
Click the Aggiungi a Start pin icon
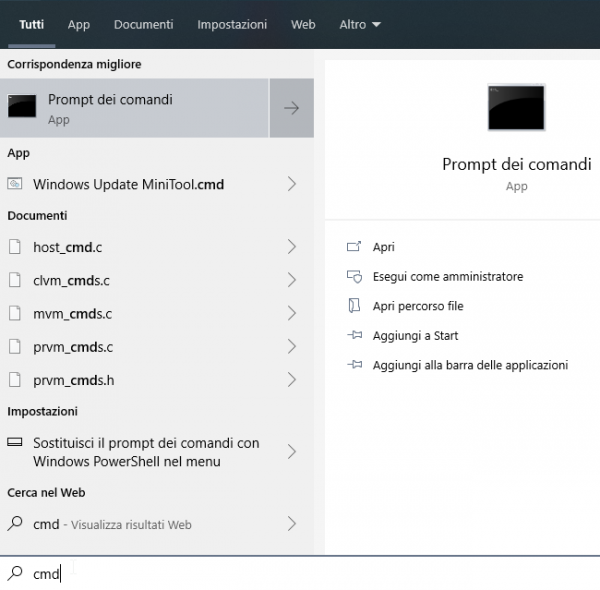click(353, 336)
